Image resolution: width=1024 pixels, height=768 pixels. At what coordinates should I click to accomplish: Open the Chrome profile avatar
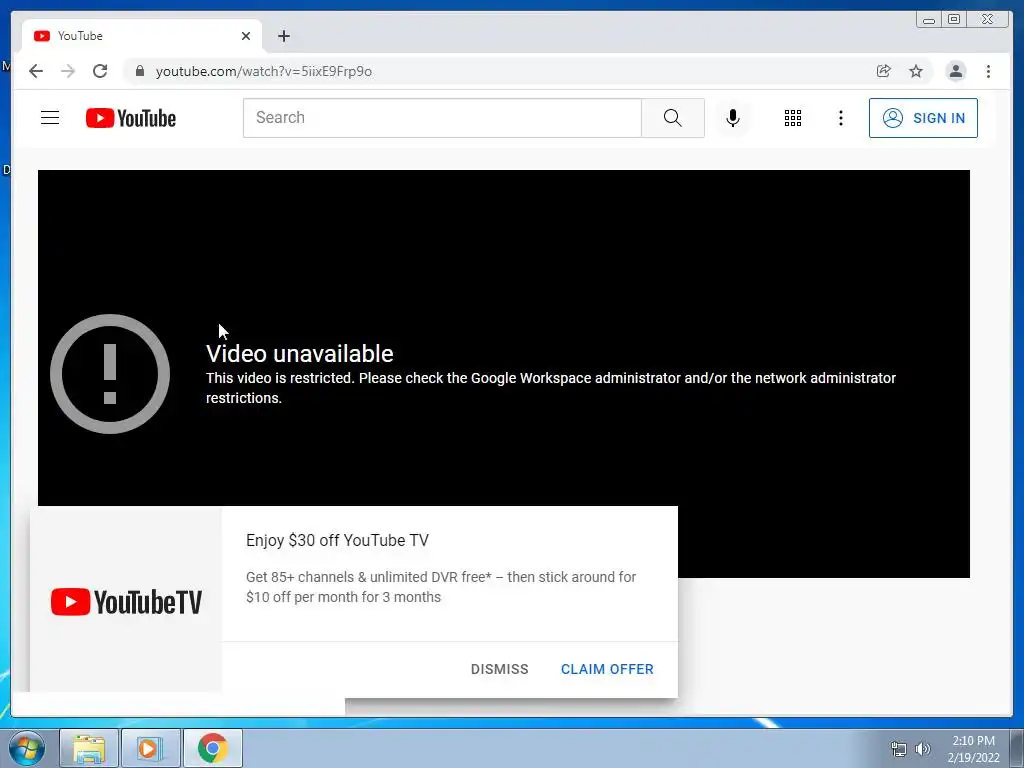tap(955, 71)
